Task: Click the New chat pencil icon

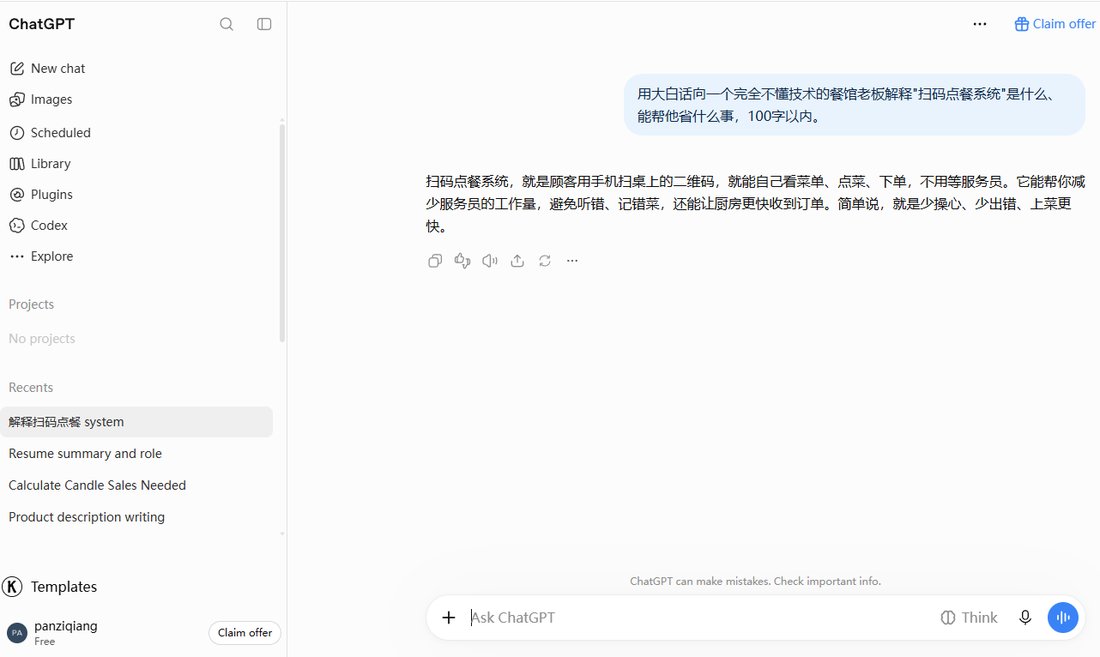Action: pyautogui.click(x=17, y=68)
